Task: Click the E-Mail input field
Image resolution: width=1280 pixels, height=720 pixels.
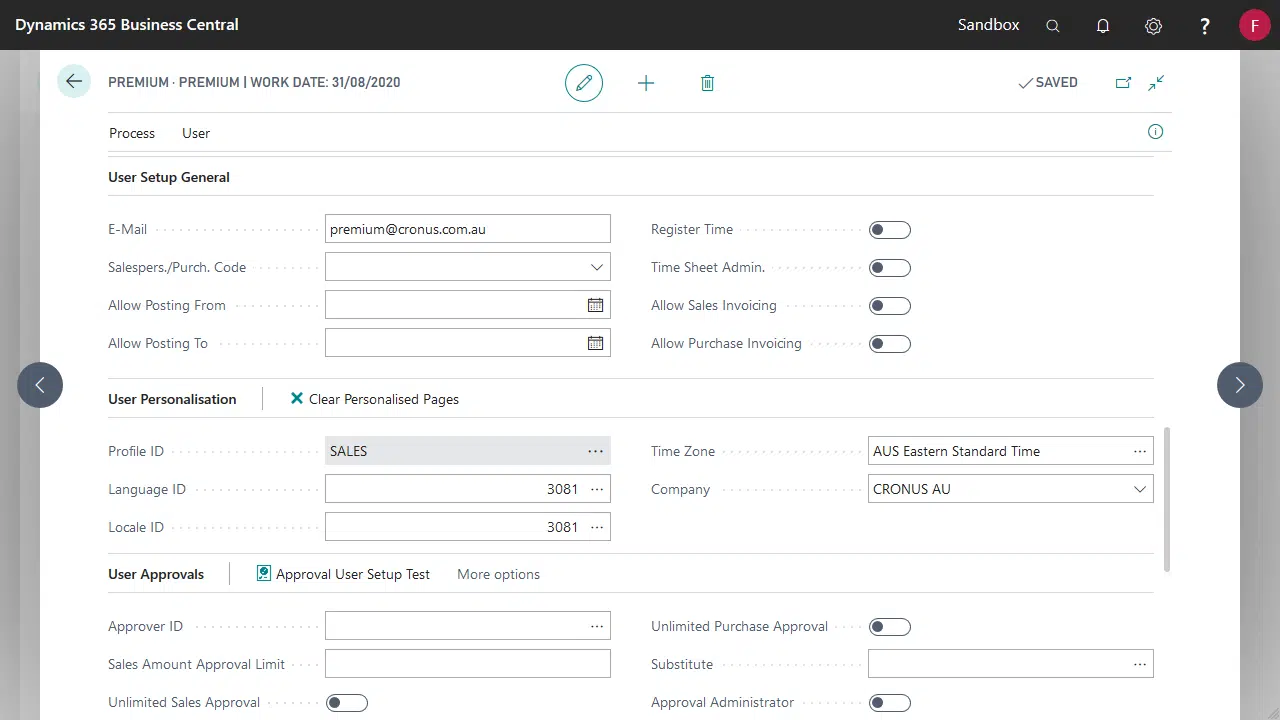Action: (x=467, y=229)
